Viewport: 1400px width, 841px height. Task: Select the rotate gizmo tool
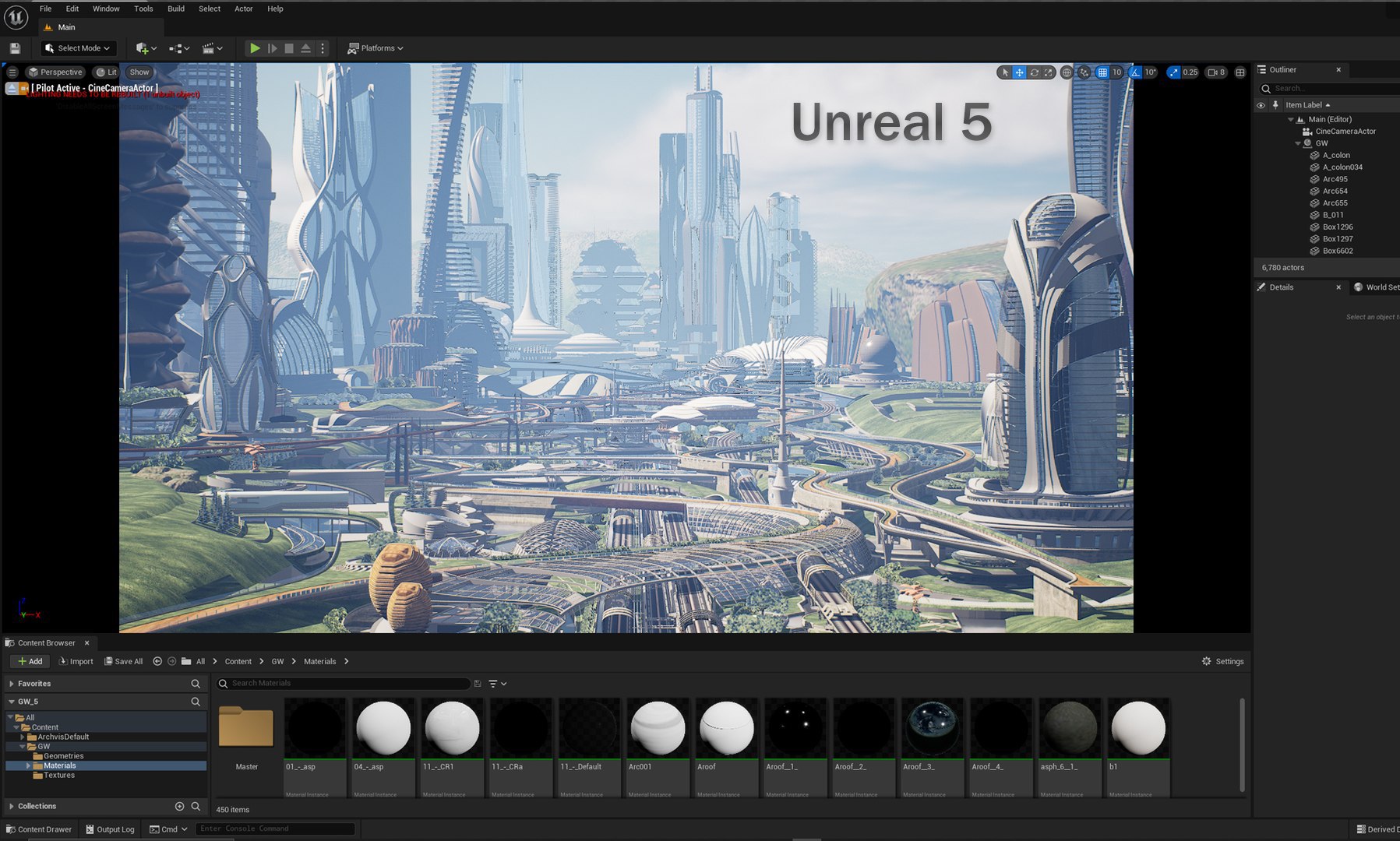[1034, 72]
